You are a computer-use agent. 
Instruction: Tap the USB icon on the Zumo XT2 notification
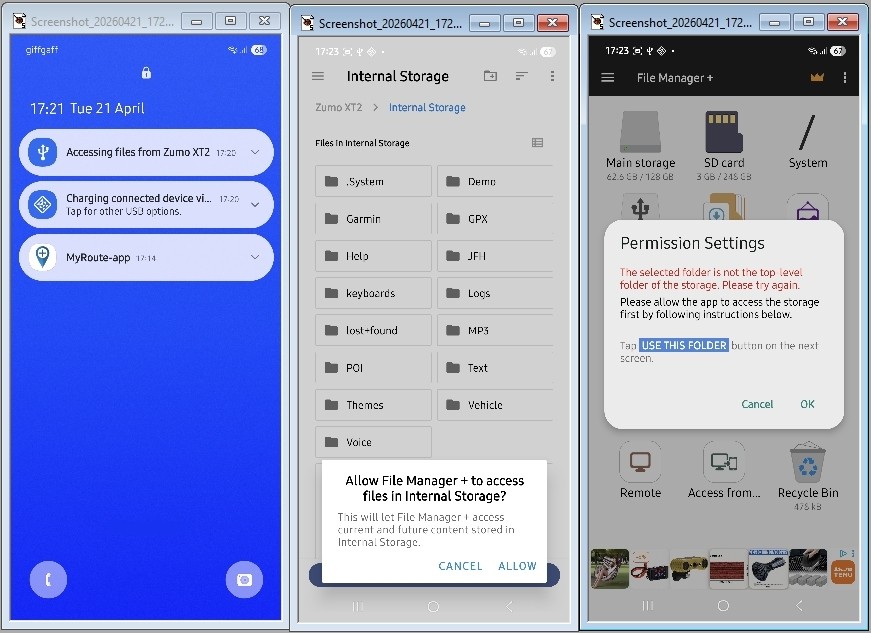43,152
